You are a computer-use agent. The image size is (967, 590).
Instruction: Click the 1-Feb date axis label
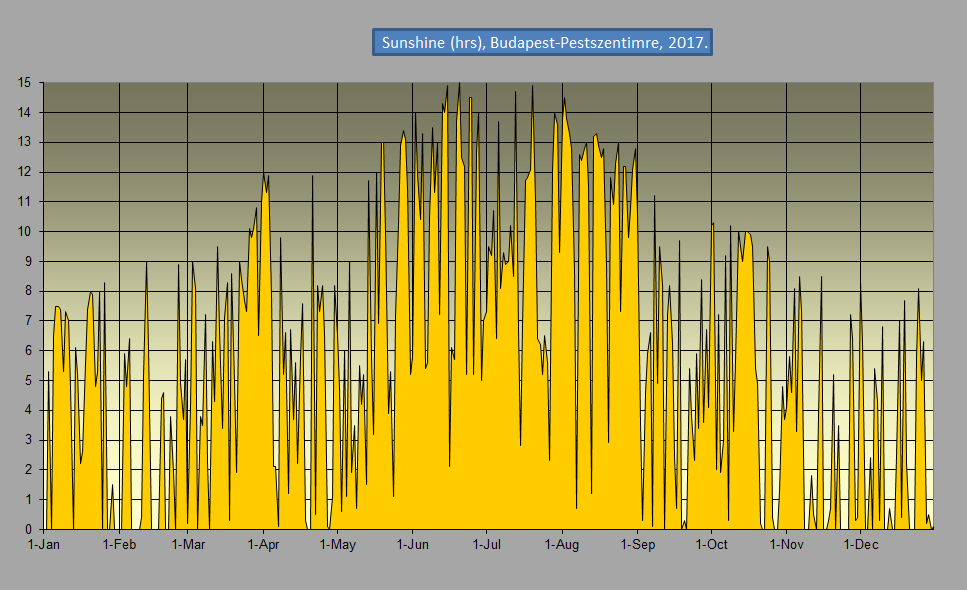click(x=119, y=545)
